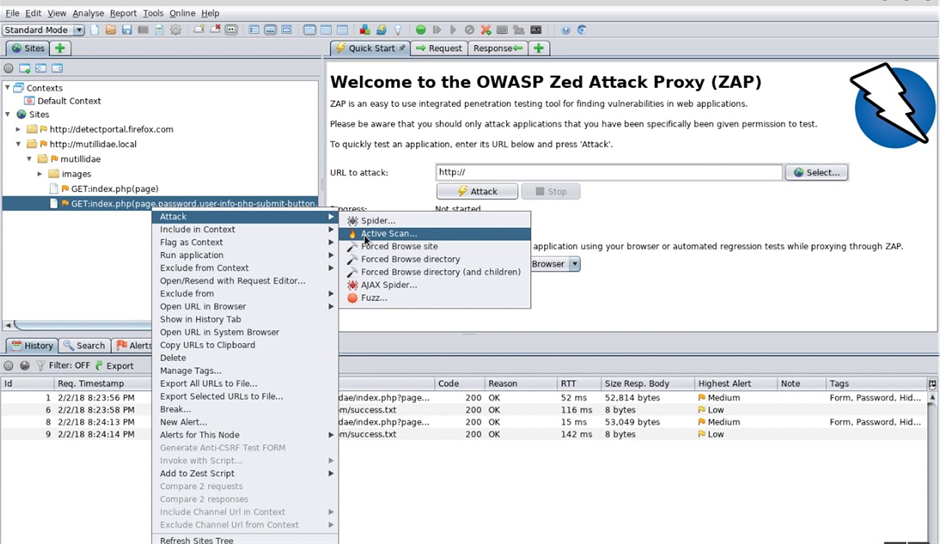Add a new tab next to Sites
The image size is (942, 544).
tap(60, 48)
